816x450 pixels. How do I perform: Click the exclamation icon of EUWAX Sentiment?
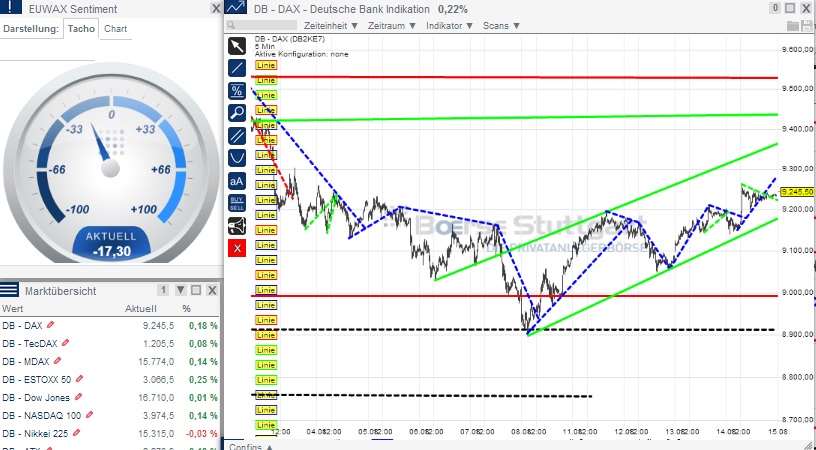pos(11,7)
